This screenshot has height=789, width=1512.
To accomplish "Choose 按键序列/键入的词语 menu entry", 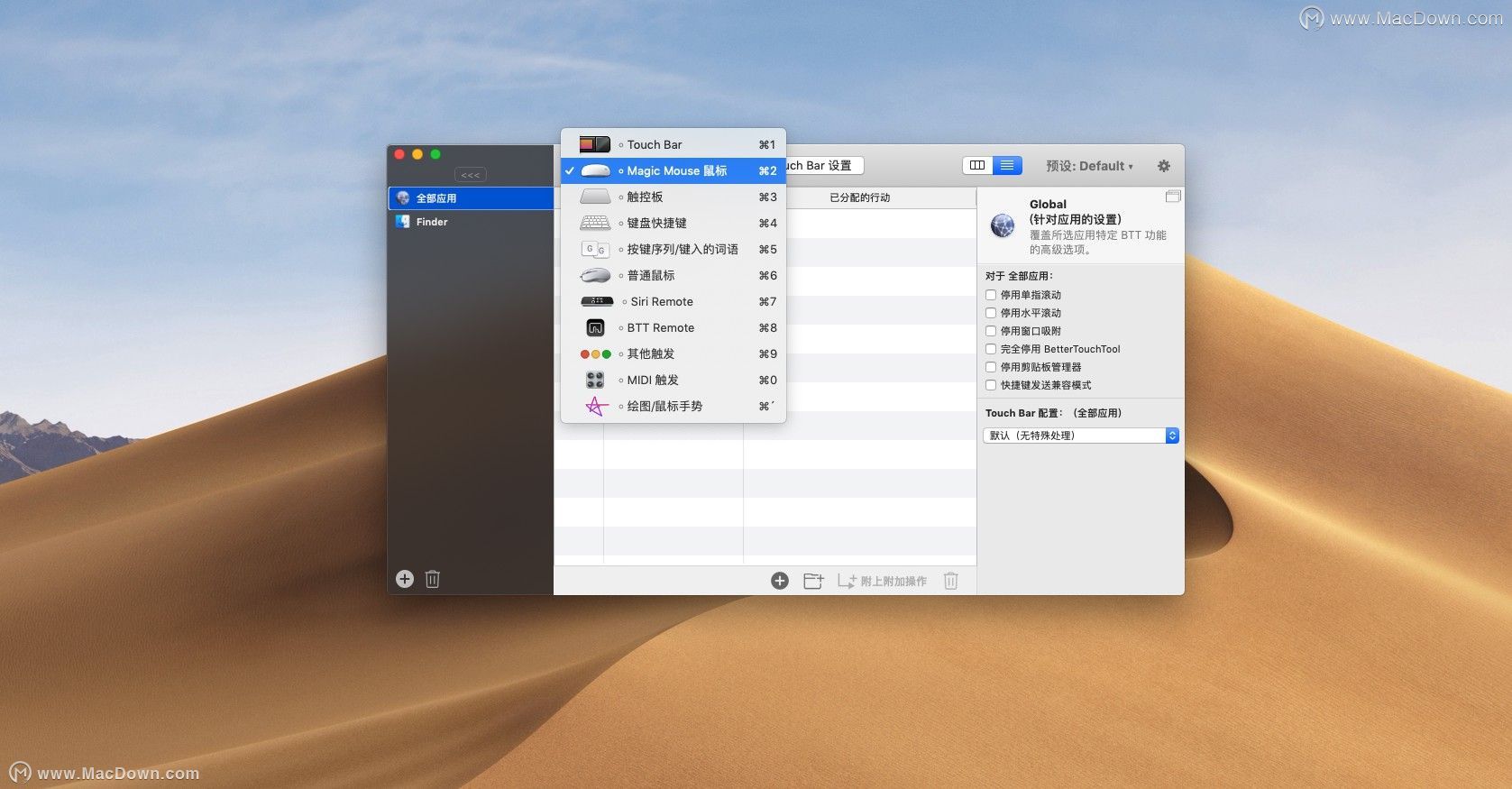I will 674,249.
